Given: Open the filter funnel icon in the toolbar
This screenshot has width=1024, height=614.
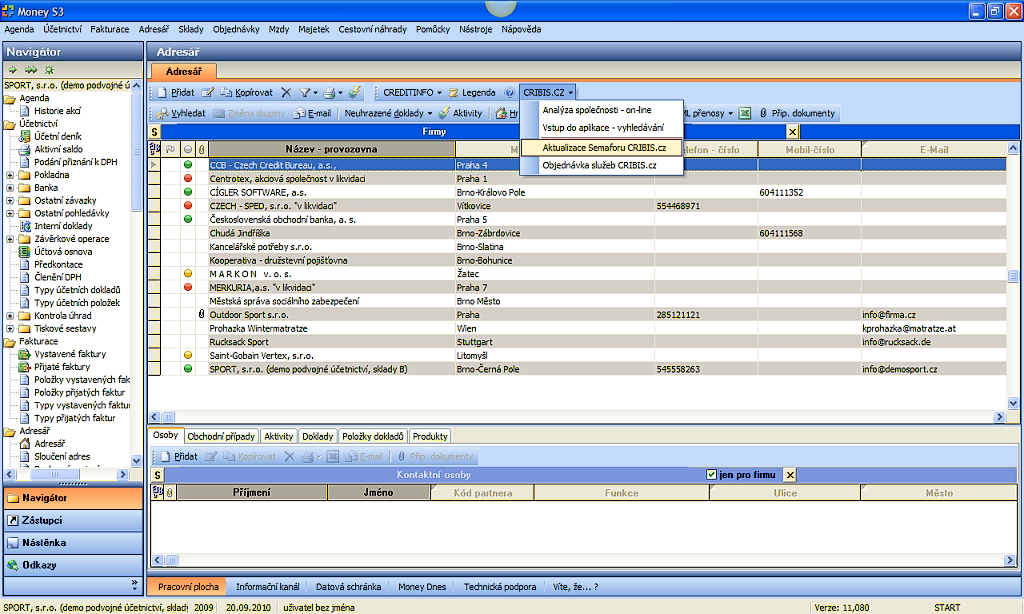Looking at the screenshot, I should (x=304, y=92).
